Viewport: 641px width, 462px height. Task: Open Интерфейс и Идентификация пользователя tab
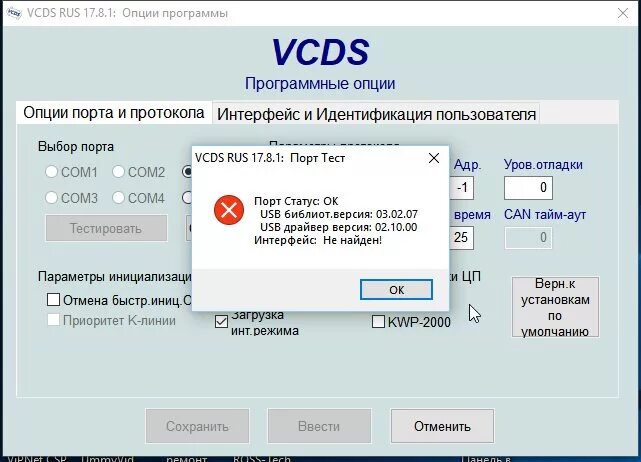[x=376, y=114]
